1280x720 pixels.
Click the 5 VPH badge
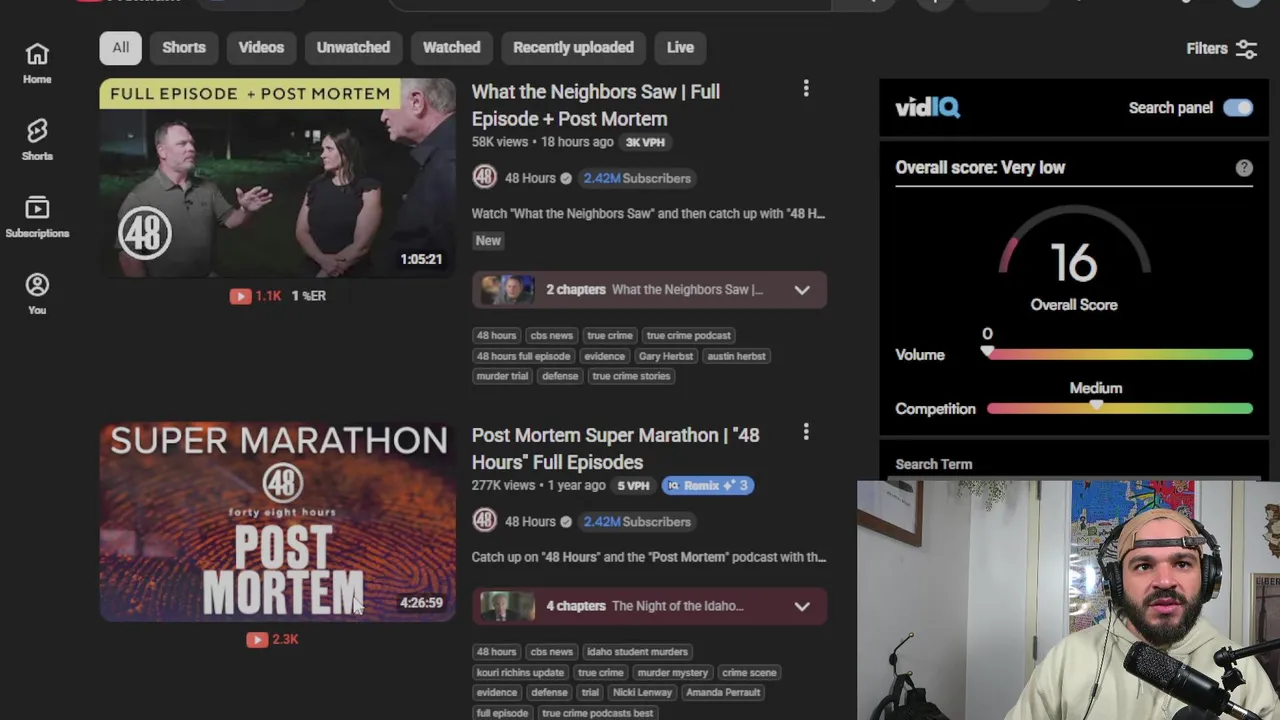tap(633, 485)
